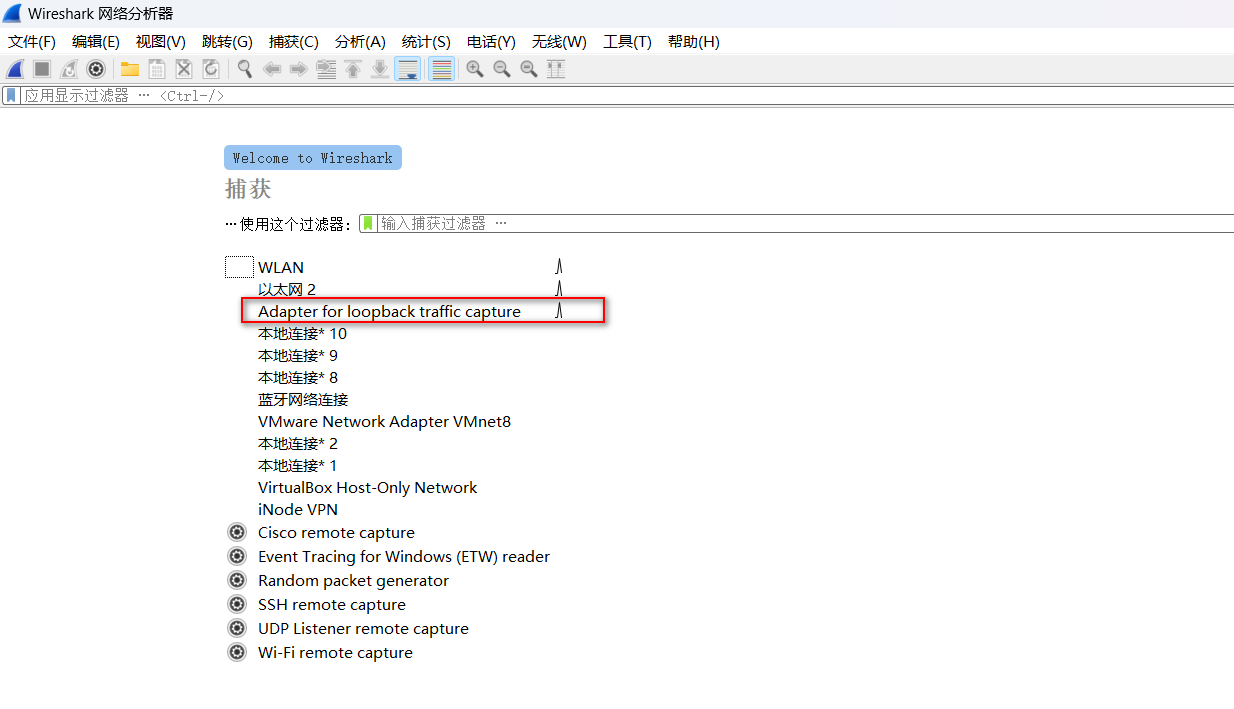Open a capture file via folder icon
This screenshot has width=1234, height=709.
(130, 69)
